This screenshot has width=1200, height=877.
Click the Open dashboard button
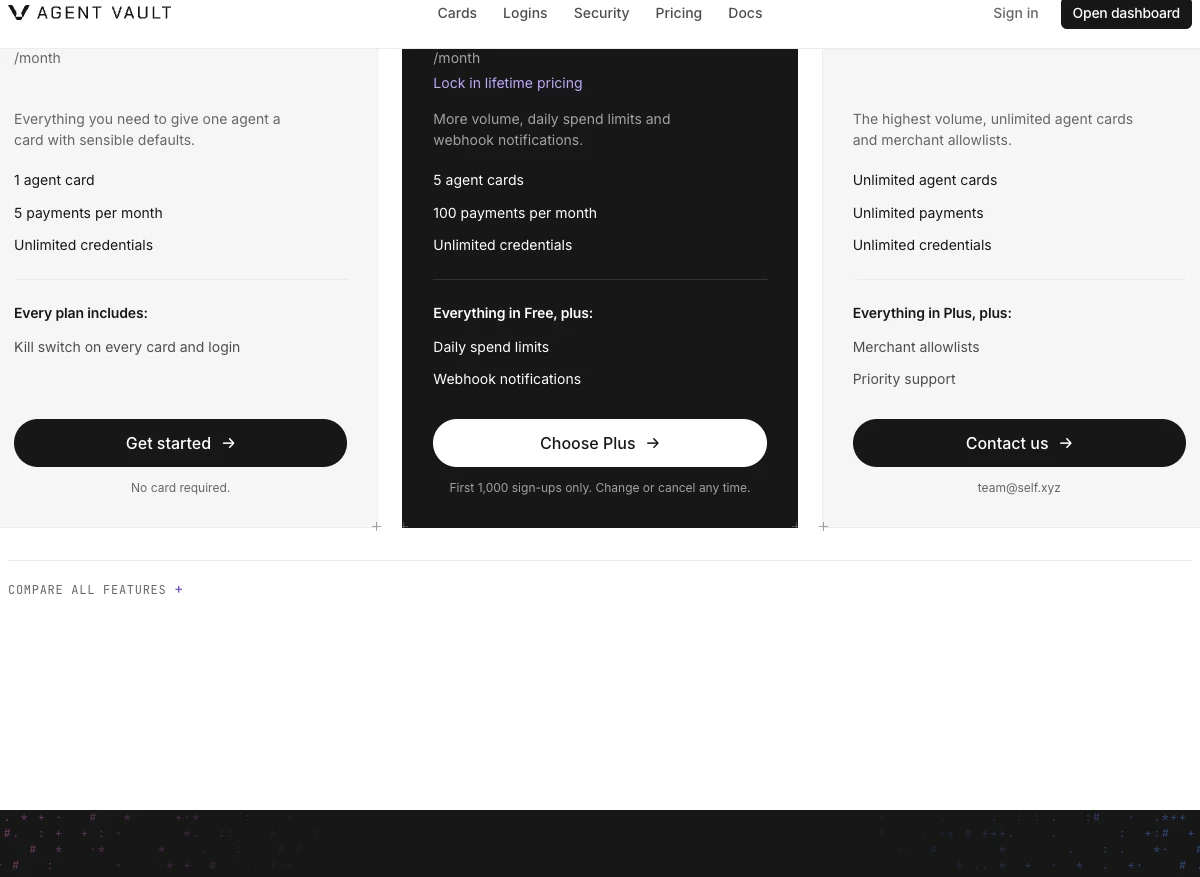pos(1126,13)
